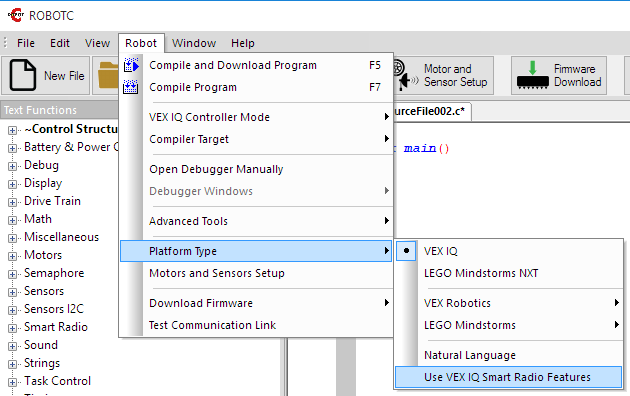Screen dimensions: 630x396
Task: Open the File menu
Action: click(26, 43)
